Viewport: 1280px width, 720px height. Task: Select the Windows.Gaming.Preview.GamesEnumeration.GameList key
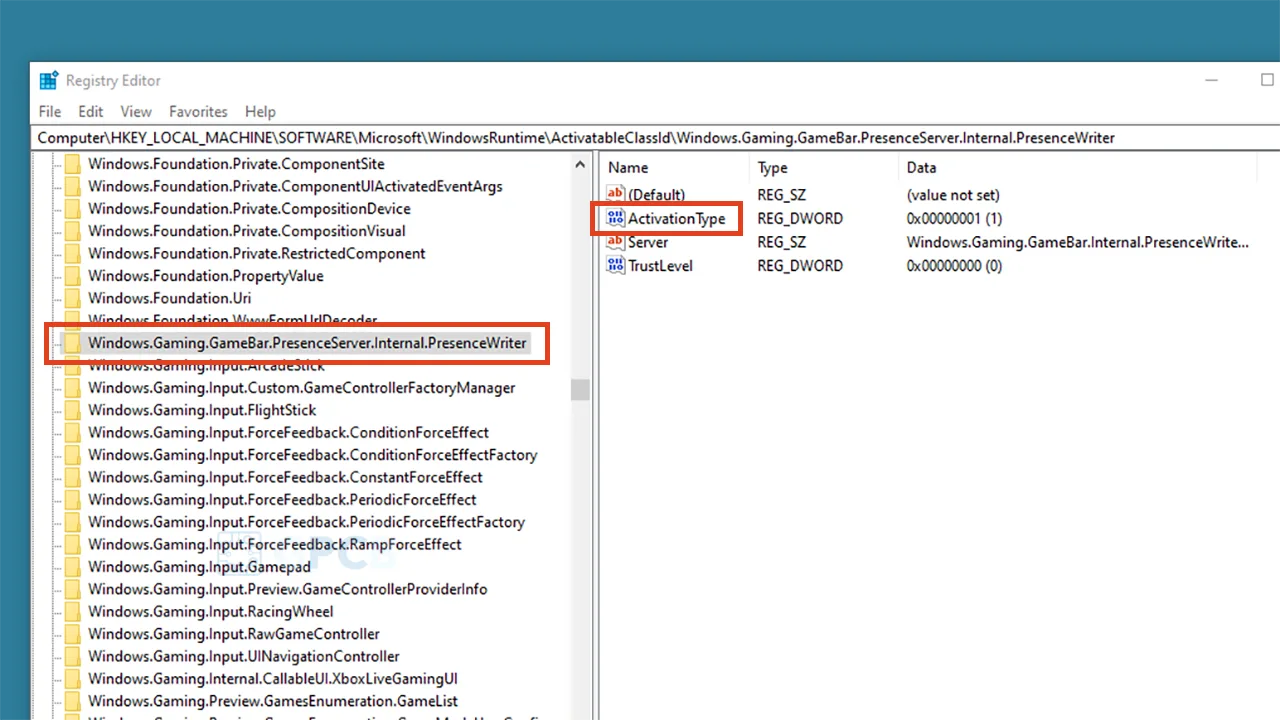tap(273, 701)
